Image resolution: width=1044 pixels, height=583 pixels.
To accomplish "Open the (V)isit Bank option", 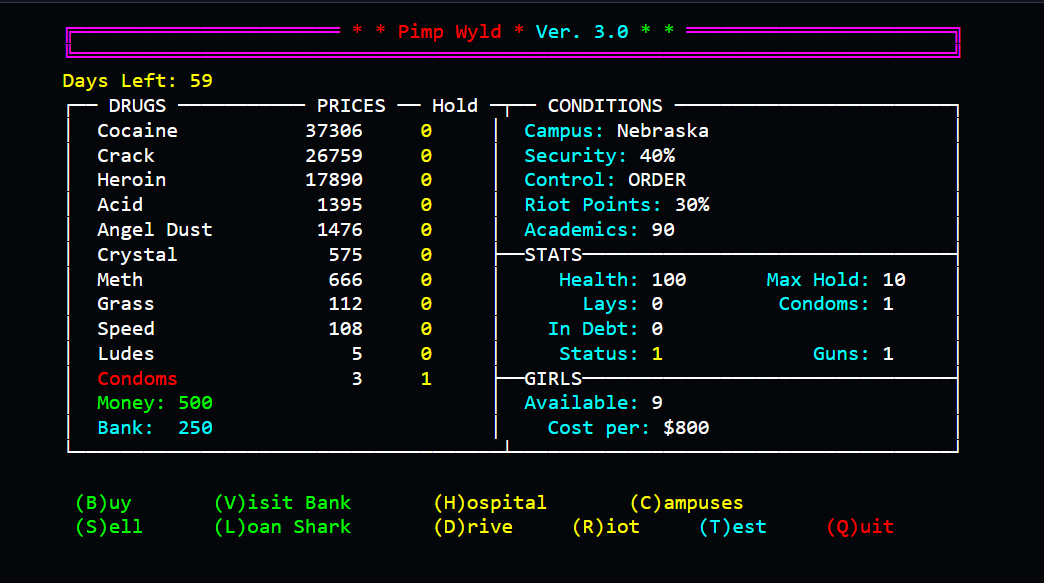I will pos(282,502).
